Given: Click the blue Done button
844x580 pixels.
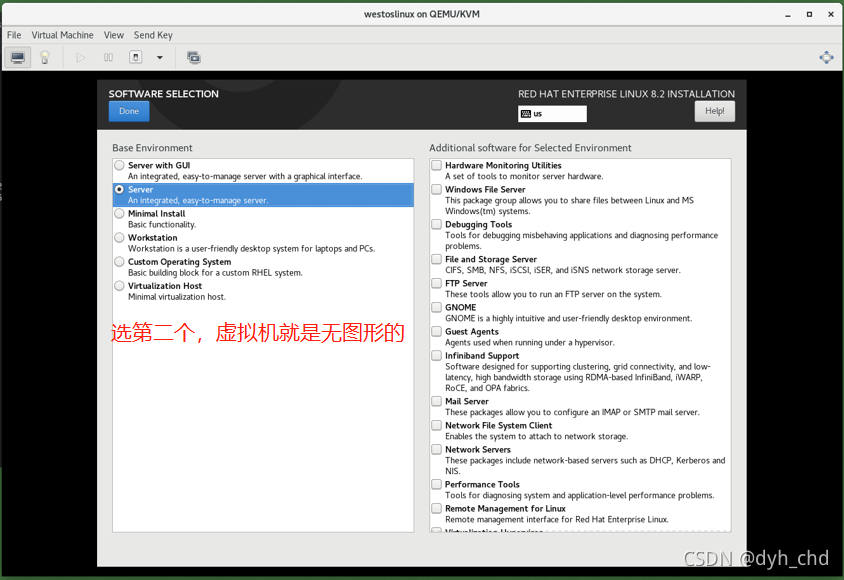Looking at the screenshot, I should (x=129, y=111).
